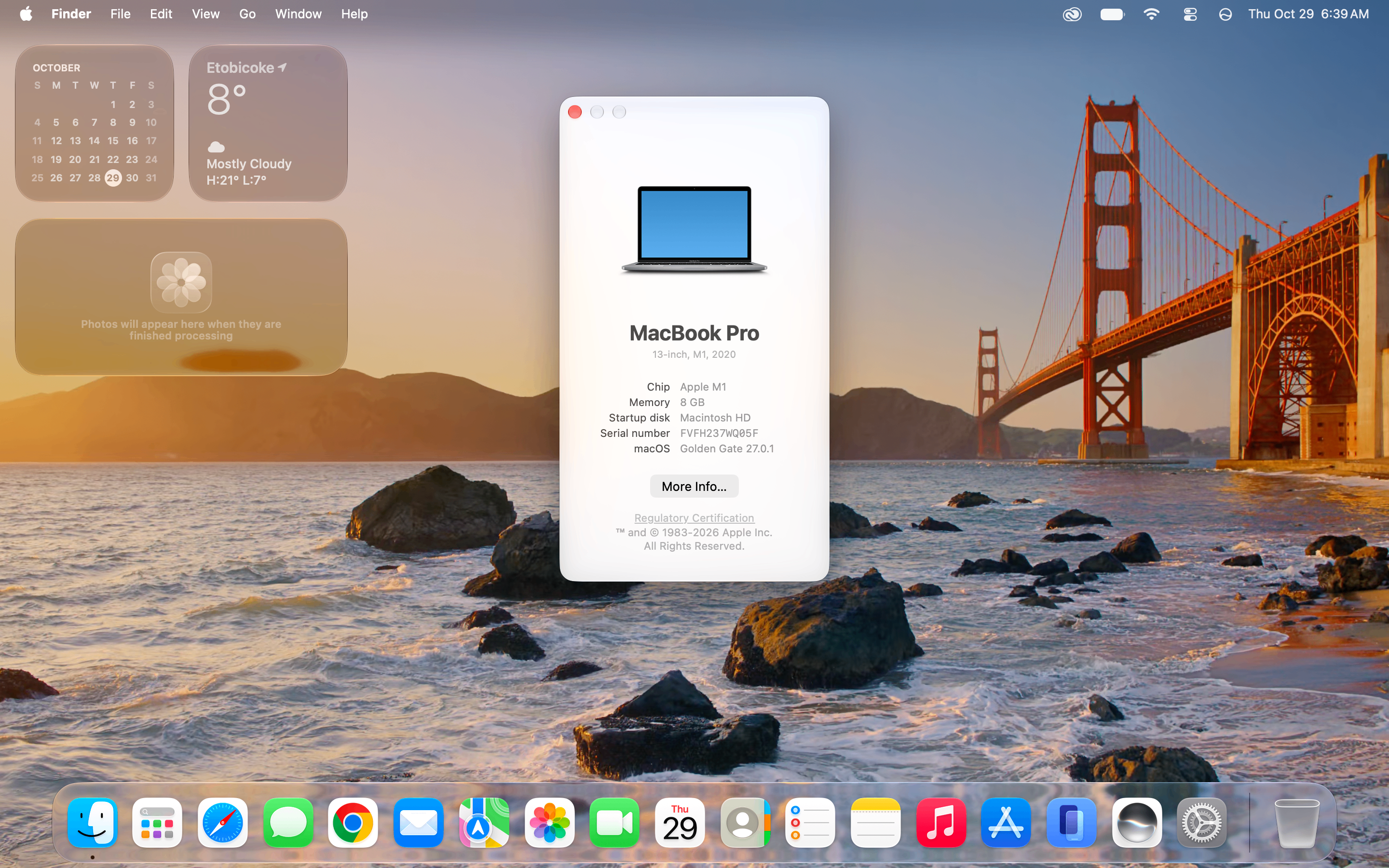Click the More Info... button
This screenshot has height=868, width=1389.
point(694,486)
